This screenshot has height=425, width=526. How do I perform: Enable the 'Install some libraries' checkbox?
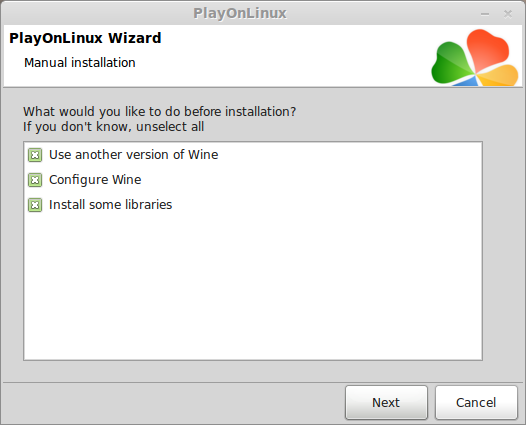[x=35, y=205]
